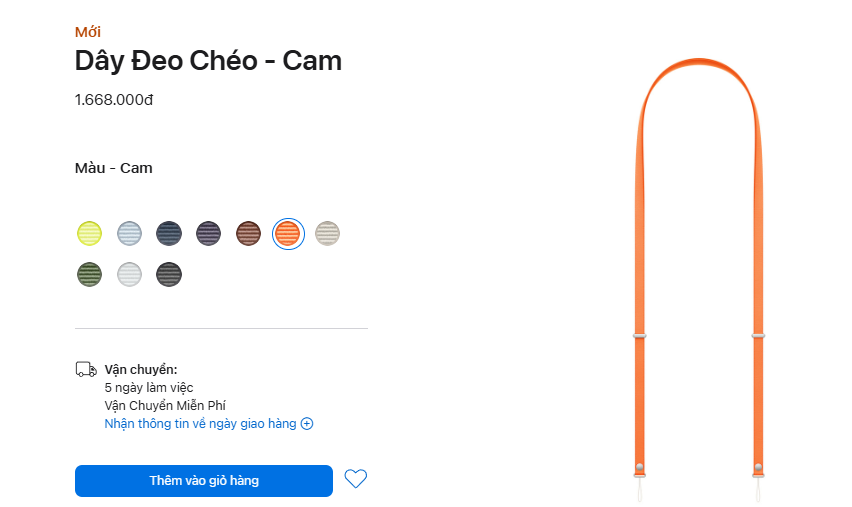Select the black strap color swatch
Viewport: 852px width, 507px height.
(x=169, y=273)
